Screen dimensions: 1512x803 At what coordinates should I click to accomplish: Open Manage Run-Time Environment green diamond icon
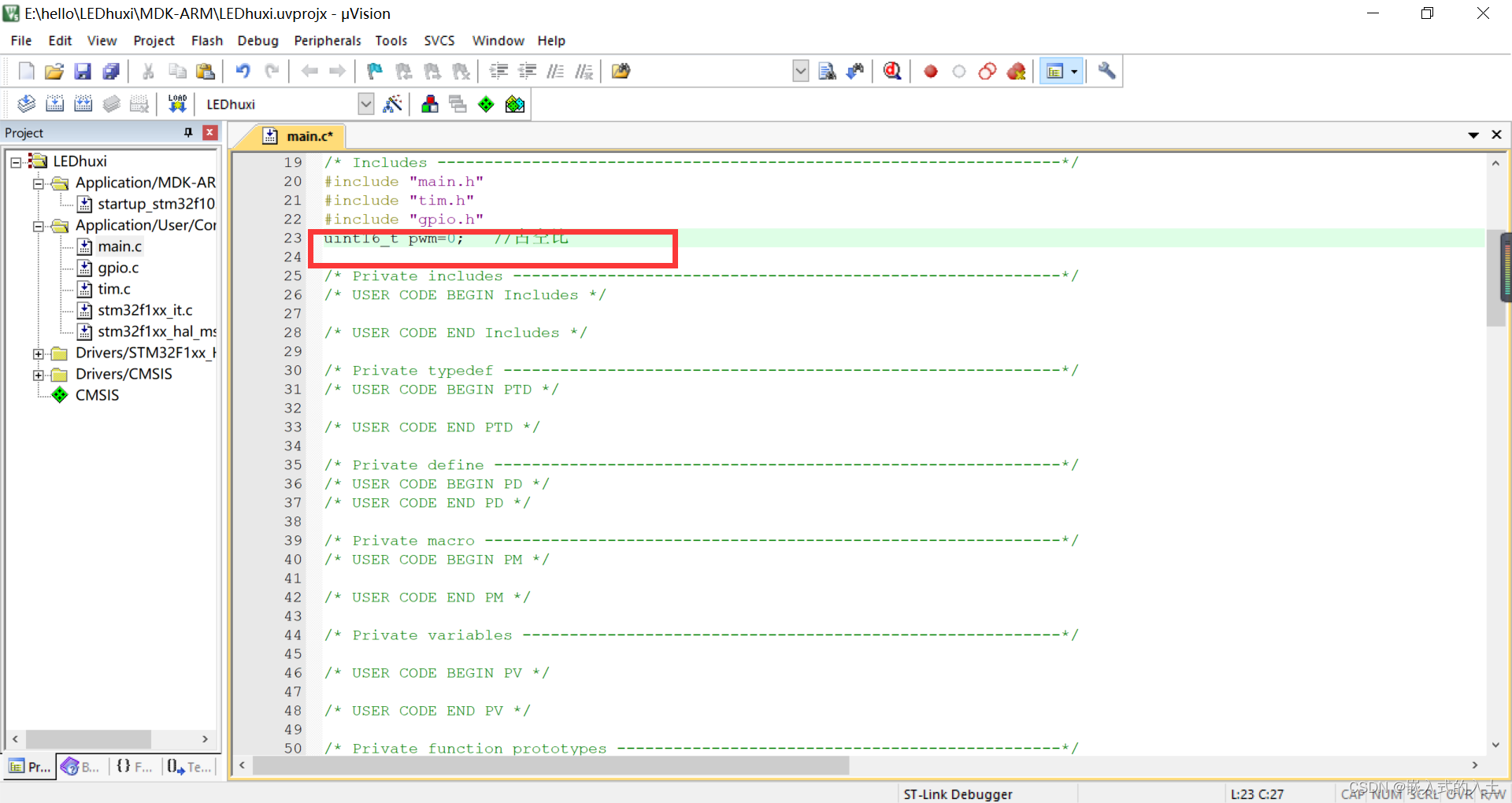[486, 104]
